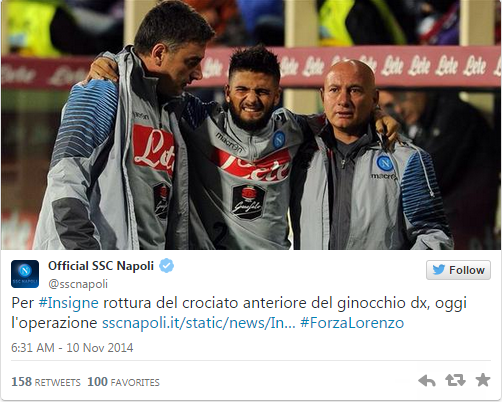The image size is (502, 402).
Task: Click the blue verified badge
Action: pyautogui.click(x=166, y=266)
